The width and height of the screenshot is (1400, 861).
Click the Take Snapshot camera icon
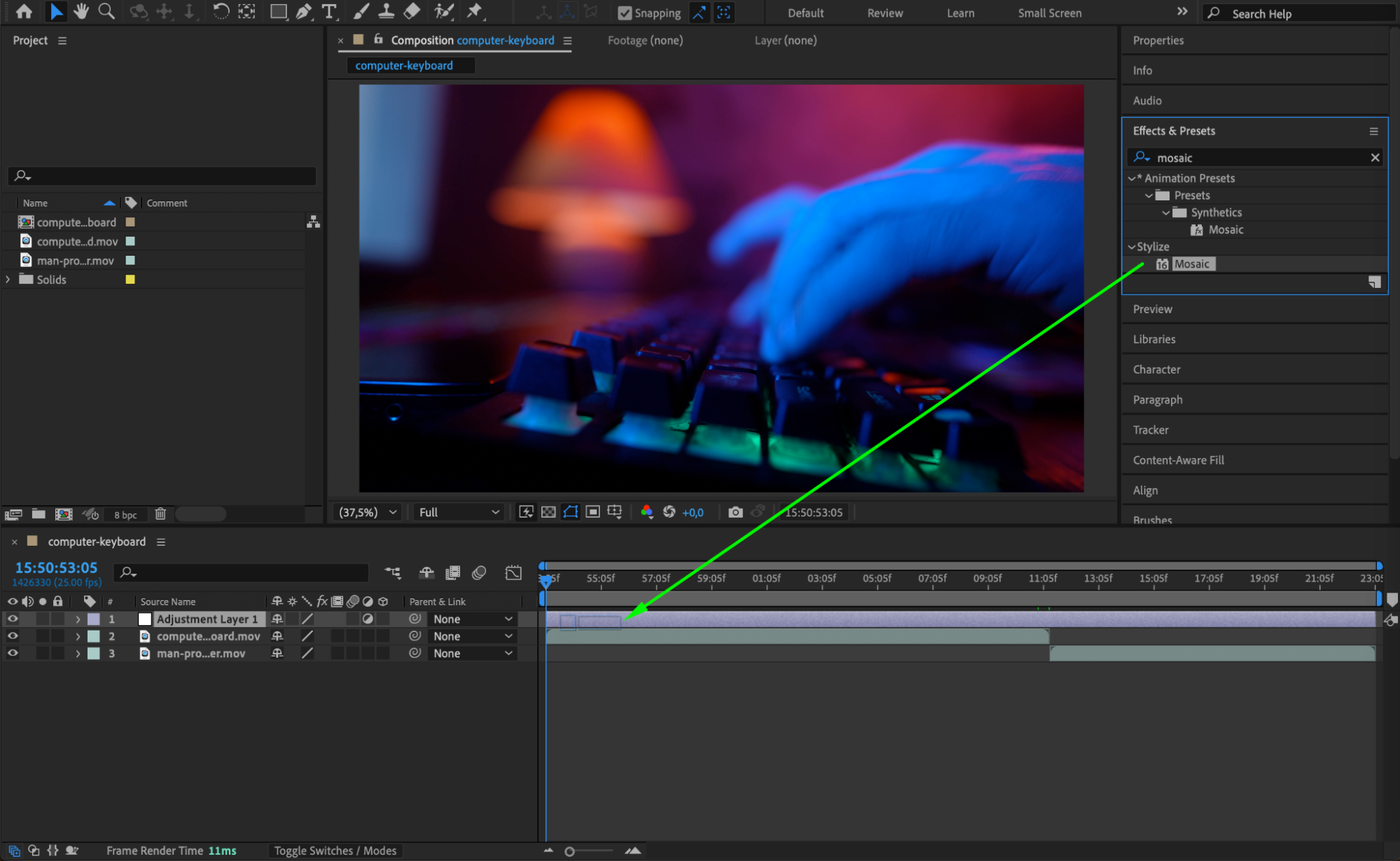point(735,512)
